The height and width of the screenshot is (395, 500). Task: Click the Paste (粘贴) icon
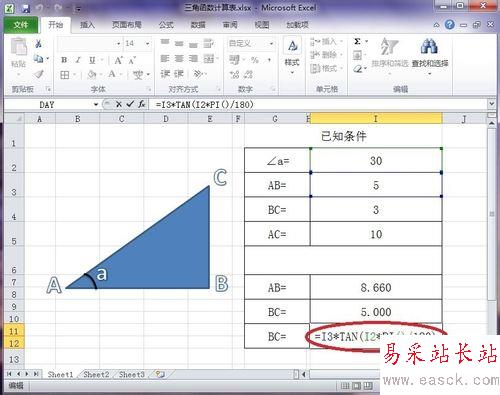pos(19,47)
